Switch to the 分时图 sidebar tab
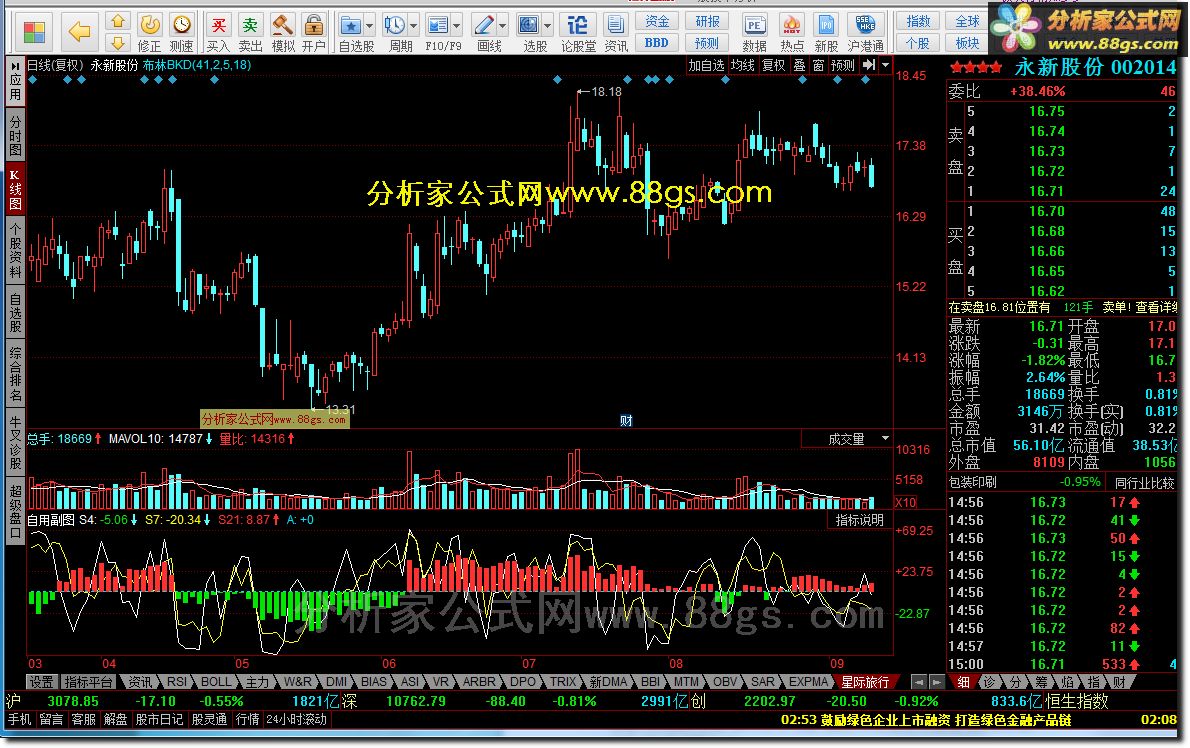1190x748 pixels. pyautogui.click(x=14, y=134)
